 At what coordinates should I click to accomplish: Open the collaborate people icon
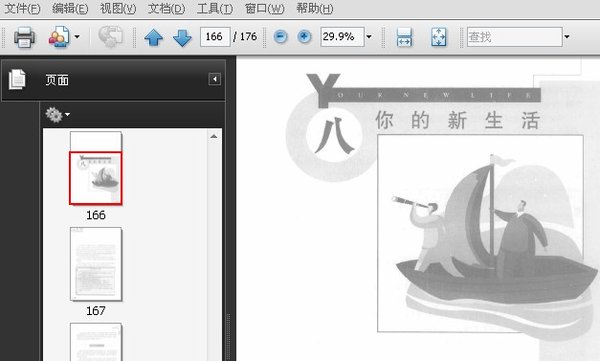click(x=59, y=37)
